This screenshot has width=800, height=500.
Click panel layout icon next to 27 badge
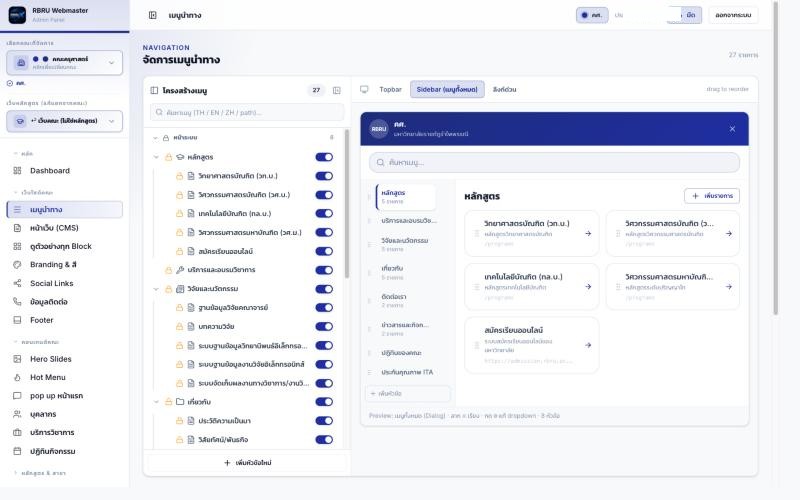tap(337, 90)
